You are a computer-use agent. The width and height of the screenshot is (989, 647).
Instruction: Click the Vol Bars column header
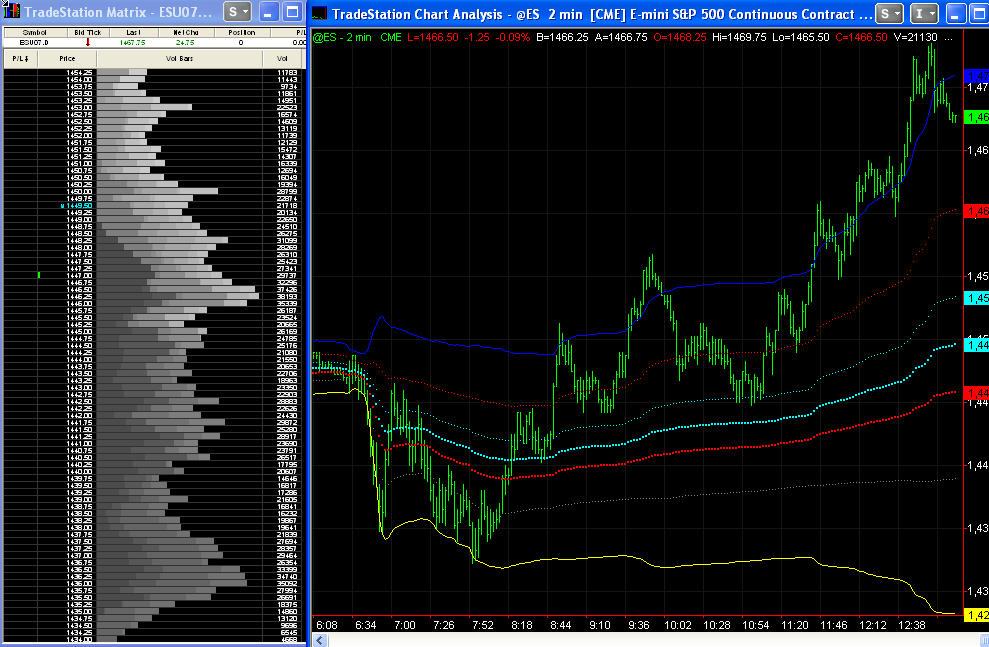pos(180,59)
